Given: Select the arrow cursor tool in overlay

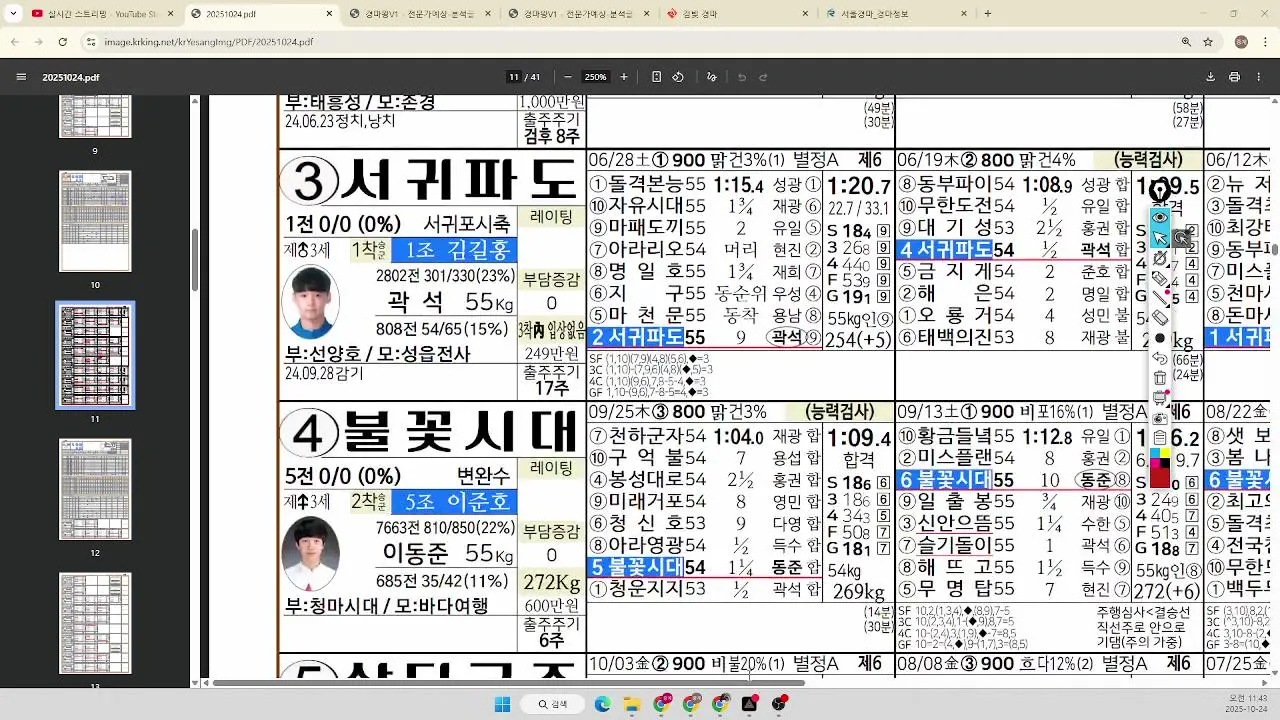Looking at the screenshot, I should [1159, 238].
